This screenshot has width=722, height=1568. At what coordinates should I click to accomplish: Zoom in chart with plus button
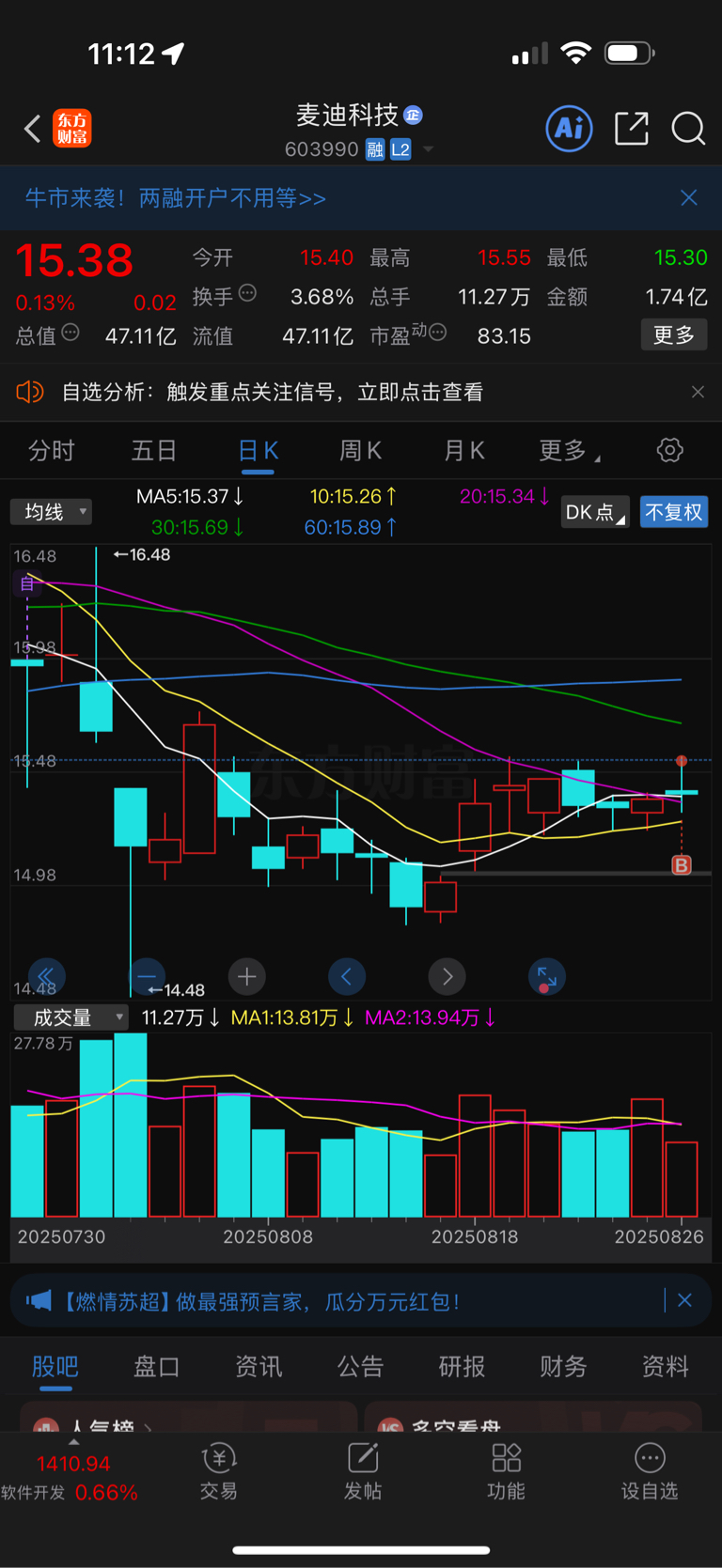[247, 977]
